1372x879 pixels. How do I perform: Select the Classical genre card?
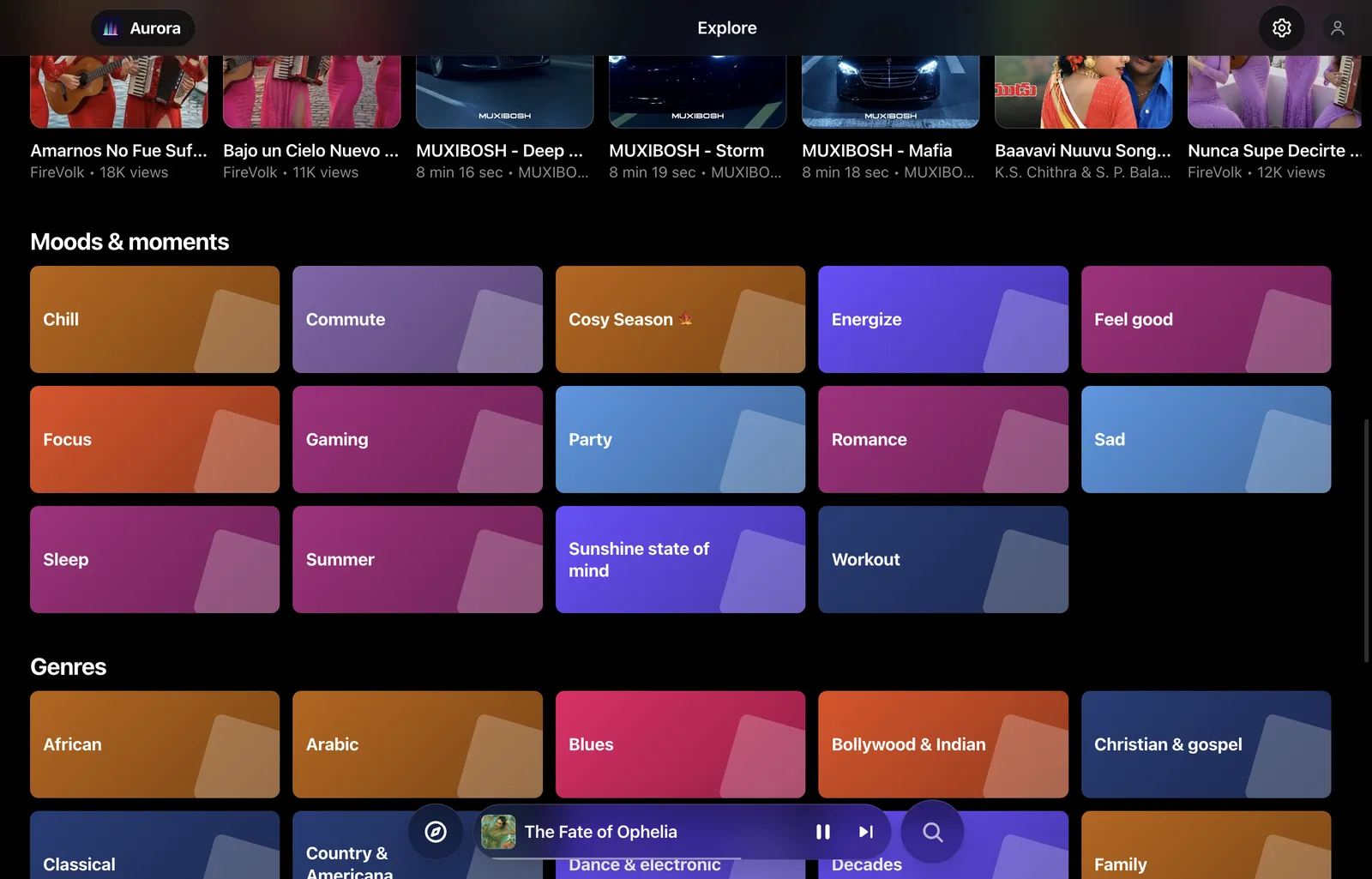(x=154, y=846)
